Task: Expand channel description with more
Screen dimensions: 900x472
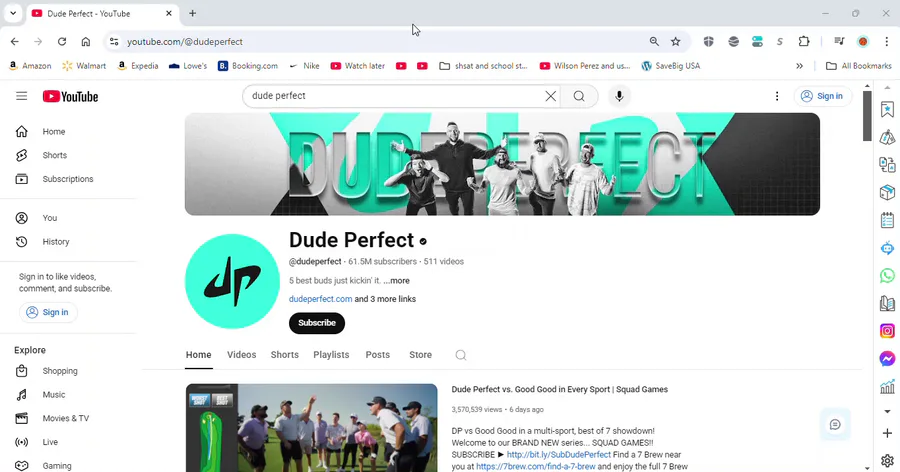Action: (397, 281)
